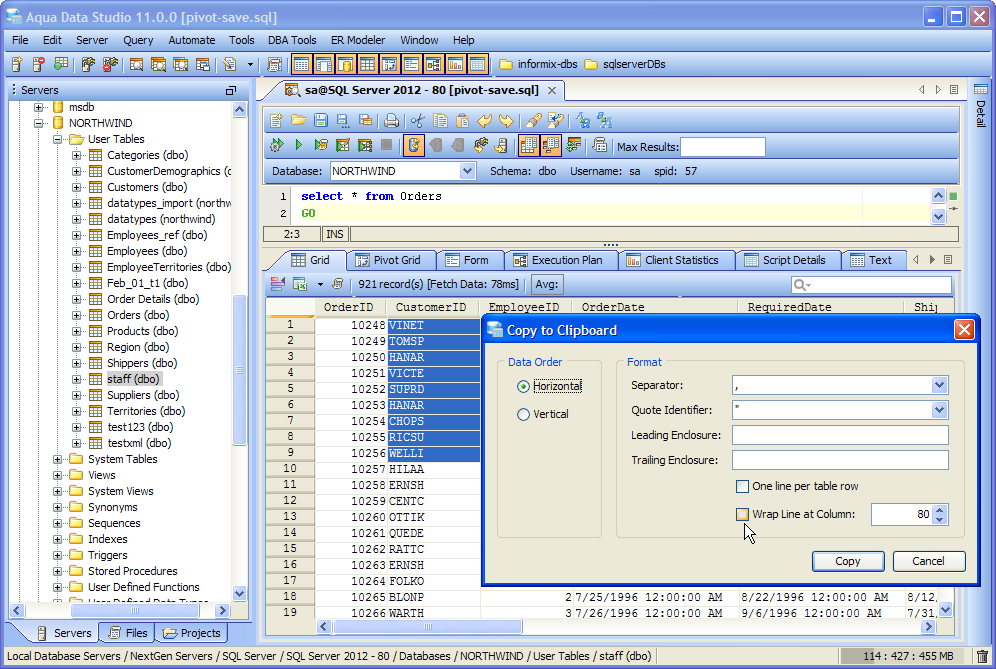Viewport: 996px width, 669px height.
Task: Click the Cancel button in dialog
Action: (929, 561)
